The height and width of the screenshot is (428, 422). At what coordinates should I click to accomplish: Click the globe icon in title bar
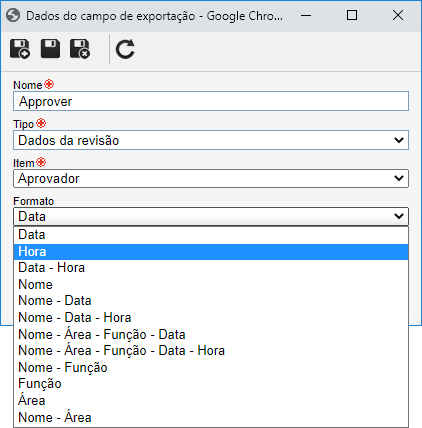(13, 15)
